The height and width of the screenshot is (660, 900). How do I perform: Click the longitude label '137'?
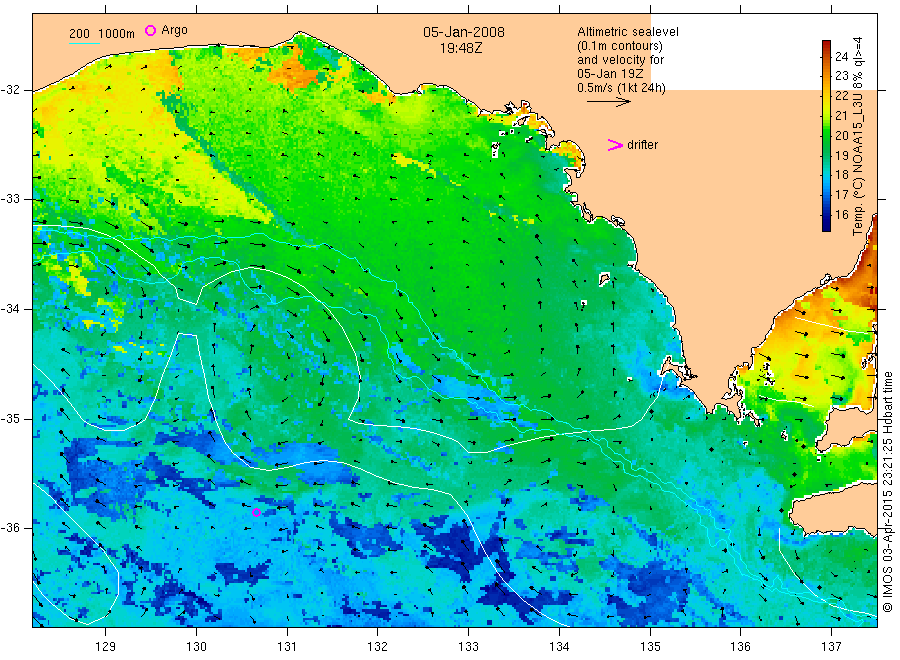831,647
